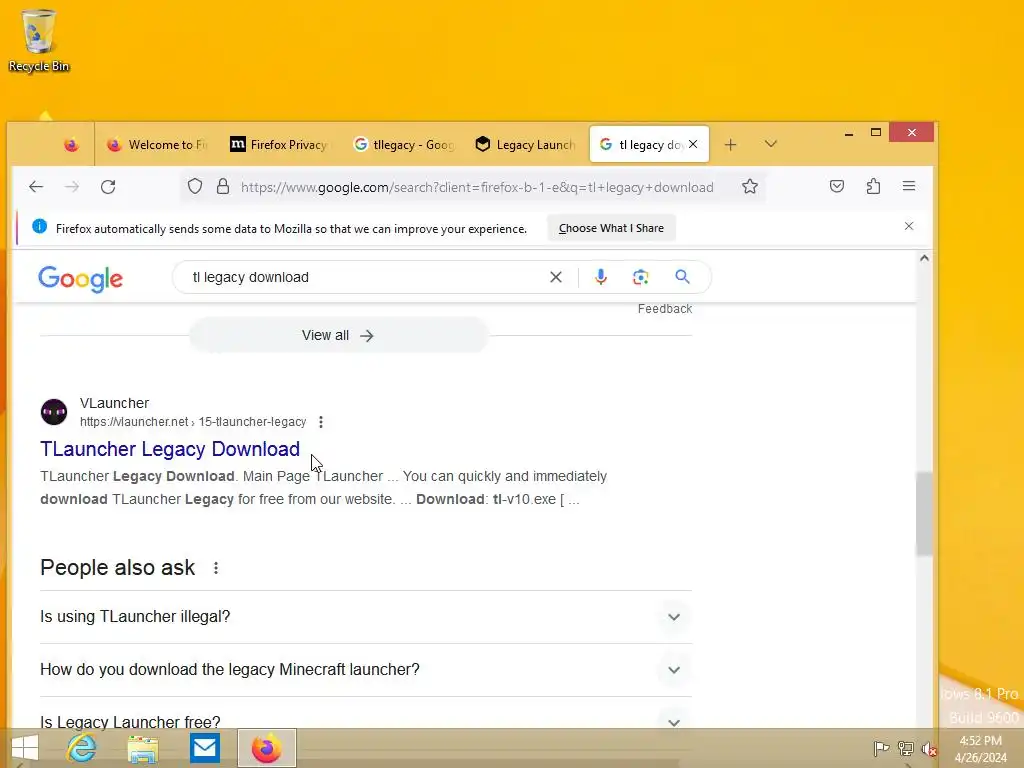Launch Internet Explorer from the taskbar
The width and height of the screenshot is (1024, 768).
coord(82,748)
